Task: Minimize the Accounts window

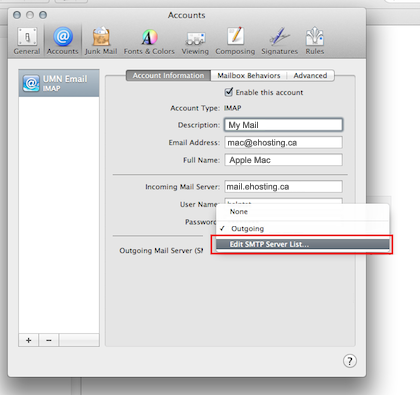Action: 30,15
